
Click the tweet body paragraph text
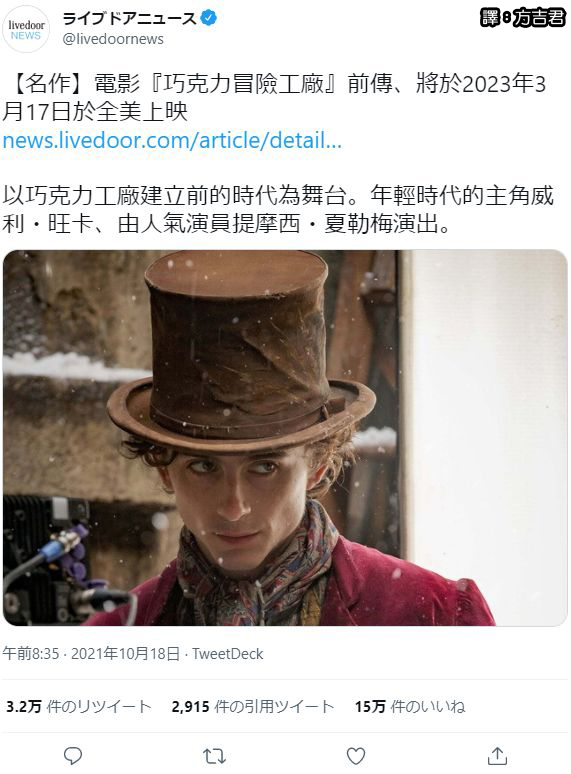(x=278, y=210)
